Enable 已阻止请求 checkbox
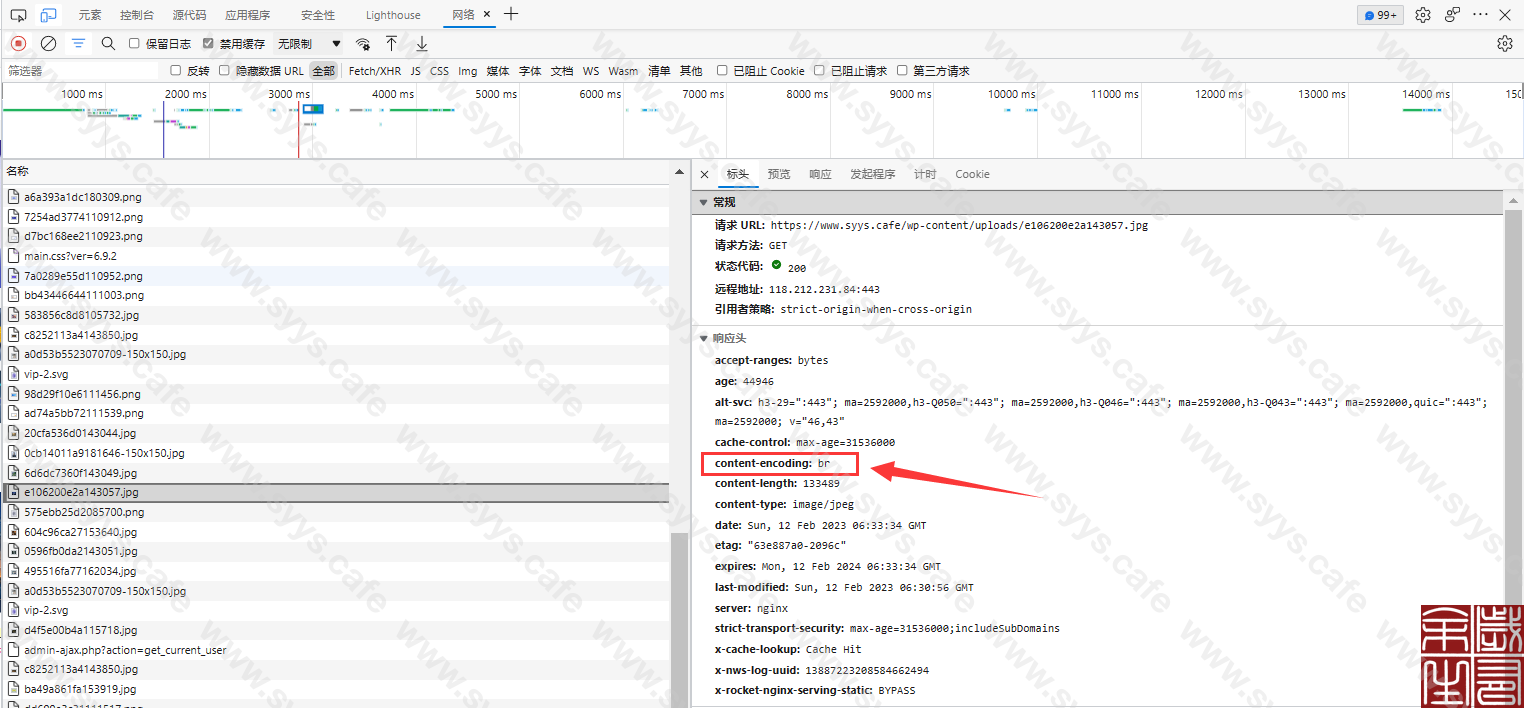The image size is (1524, 708). (819, 70)
